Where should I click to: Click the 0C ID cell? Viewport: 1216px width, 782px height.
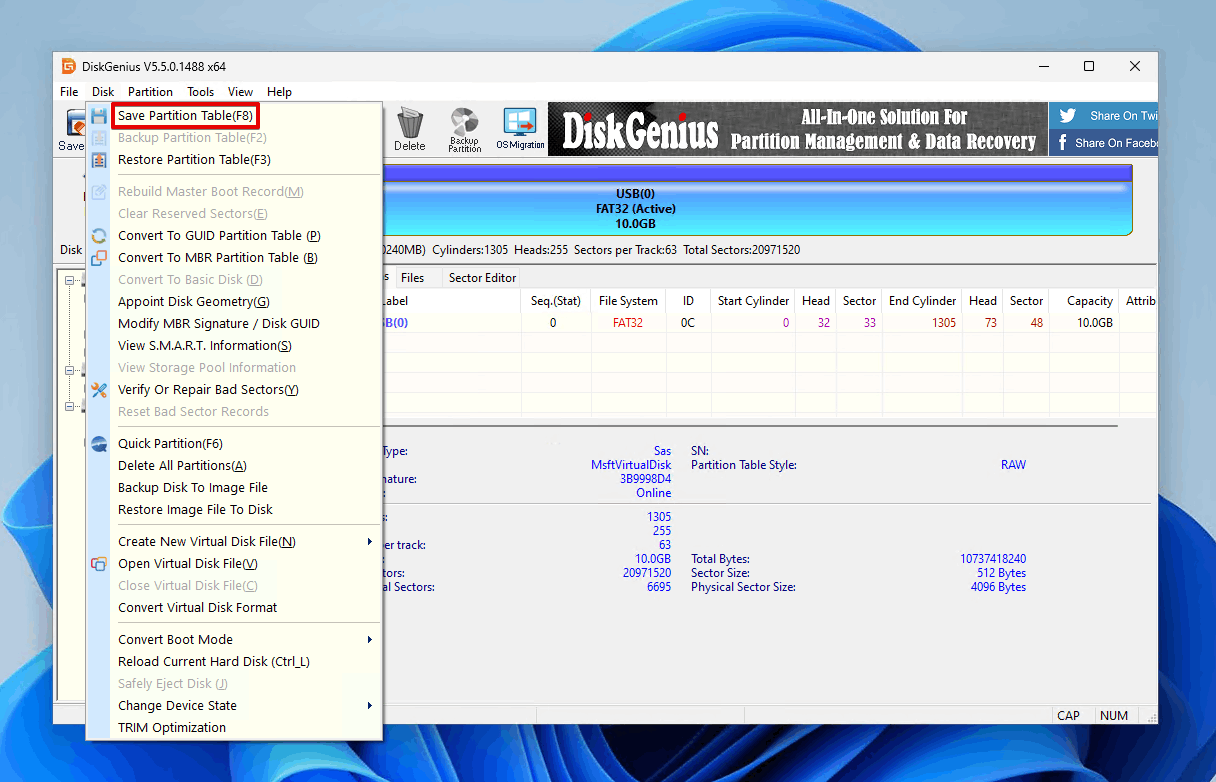coord(688,323)
